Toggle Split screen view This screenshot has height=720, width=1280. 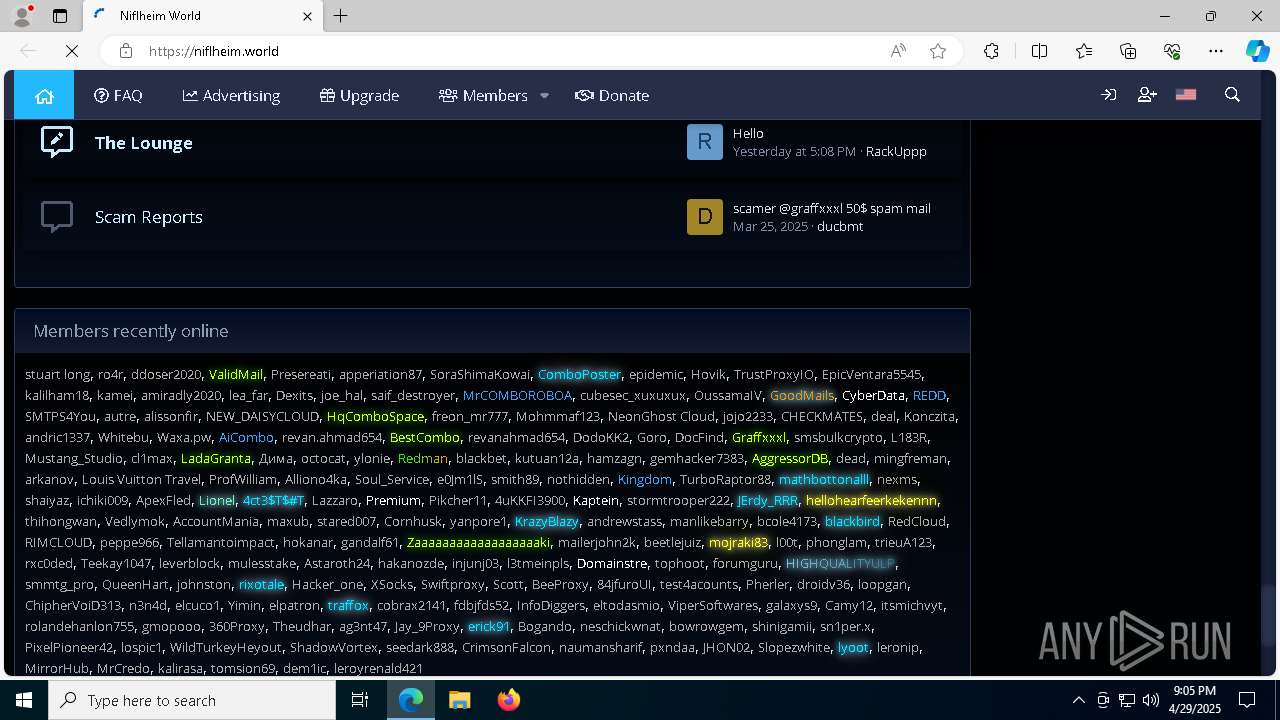[x=1039, y=51]
